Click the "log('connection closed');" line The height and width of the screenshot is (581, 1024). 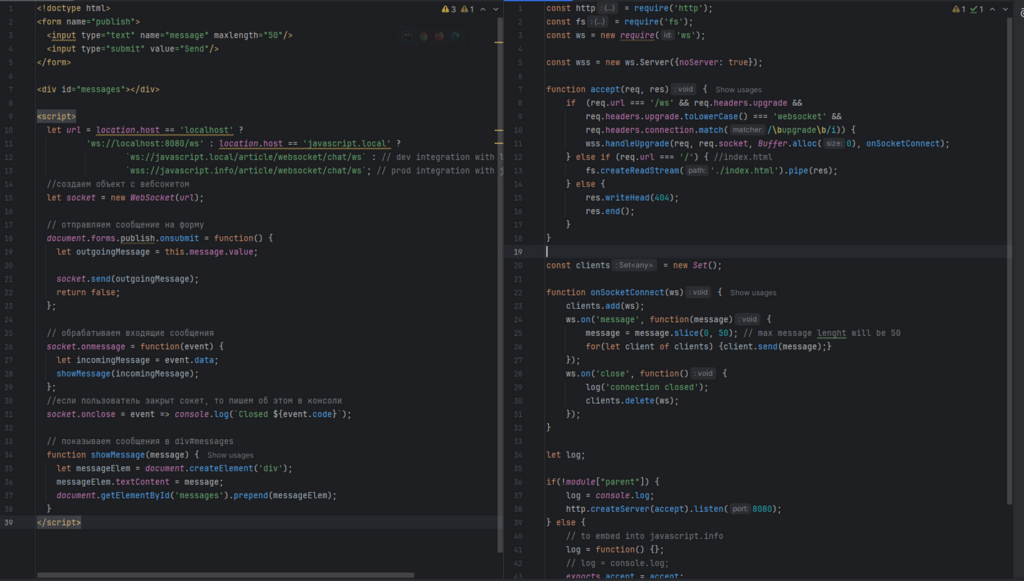[647, 387]
